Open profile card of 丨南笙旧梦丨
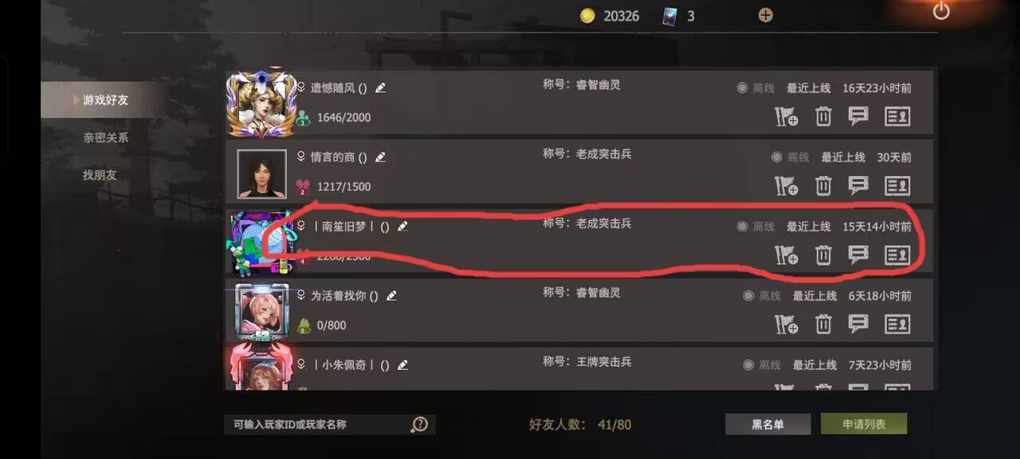 (897, 255)
